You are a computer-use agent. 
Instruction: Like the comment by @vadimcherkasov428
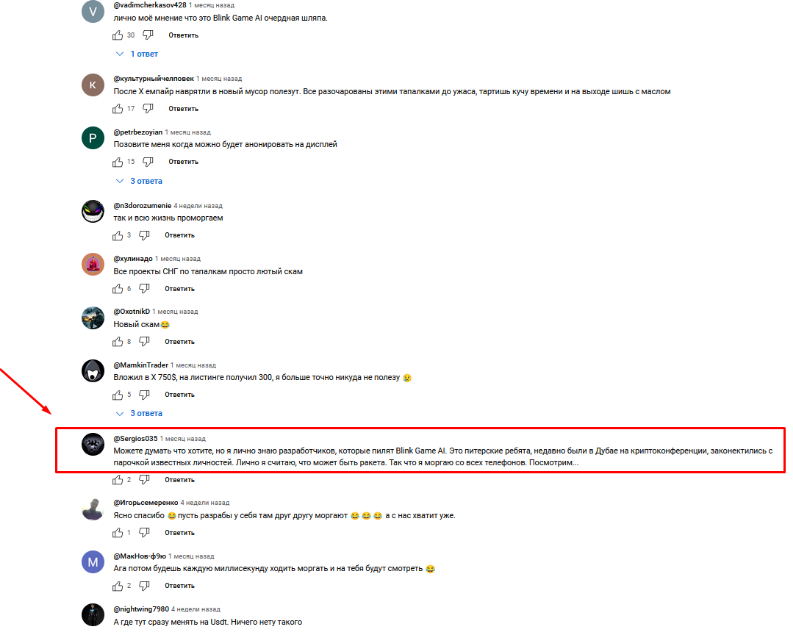click(118, 35)
